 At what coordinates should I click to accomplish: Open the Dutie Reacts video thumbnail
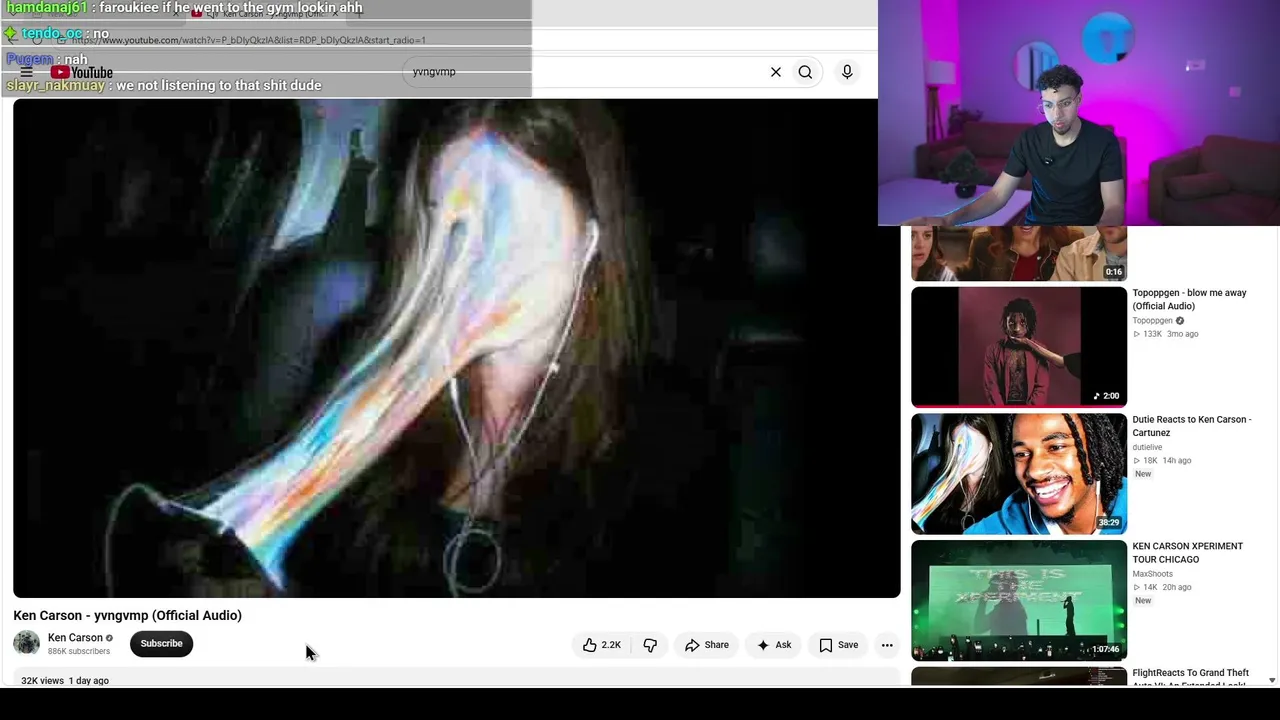pyautogui.click(x=1019, y=474)
